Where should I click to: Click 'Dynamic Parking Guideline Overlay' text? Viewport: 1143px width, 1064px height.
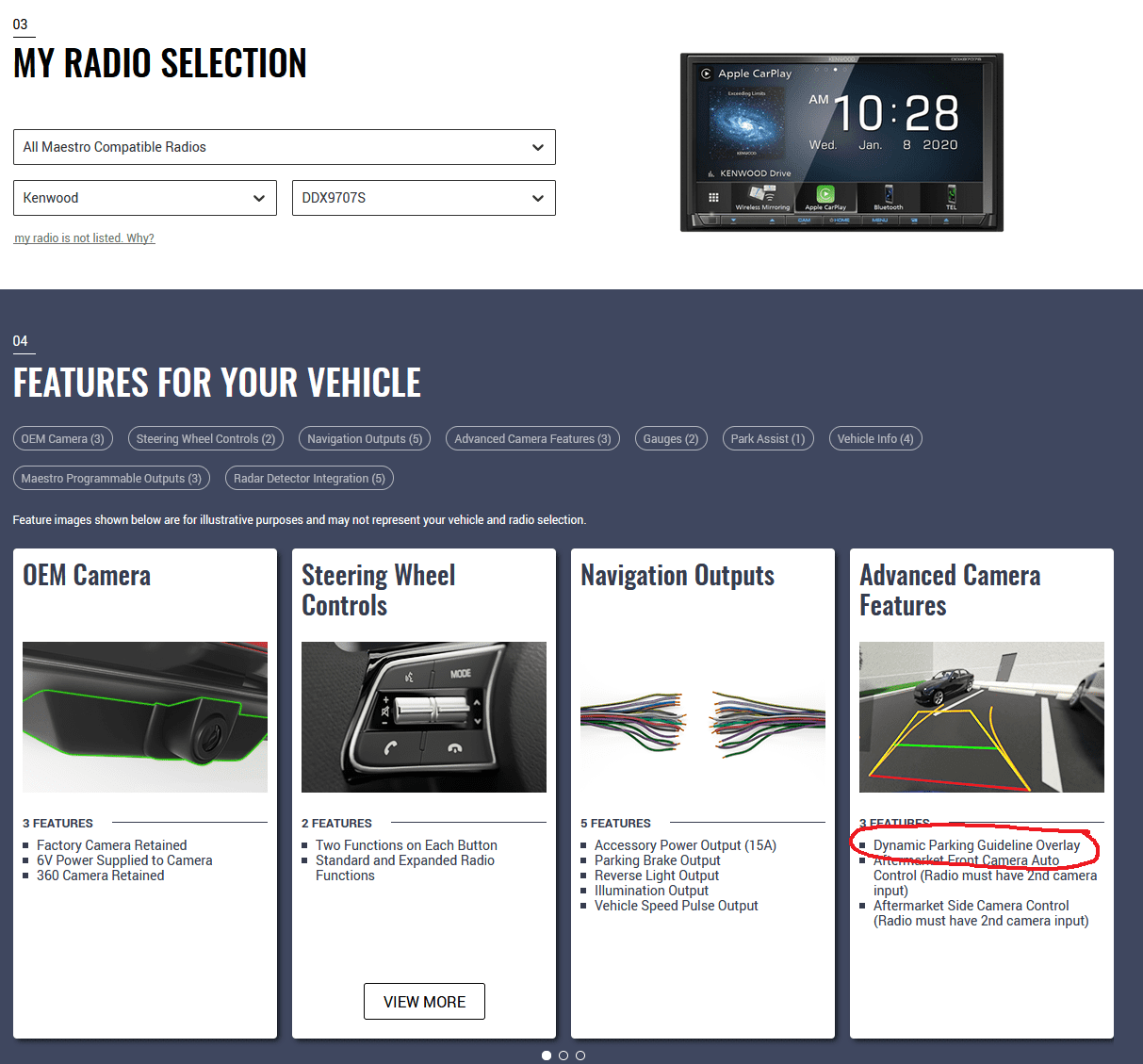point(976,845)
